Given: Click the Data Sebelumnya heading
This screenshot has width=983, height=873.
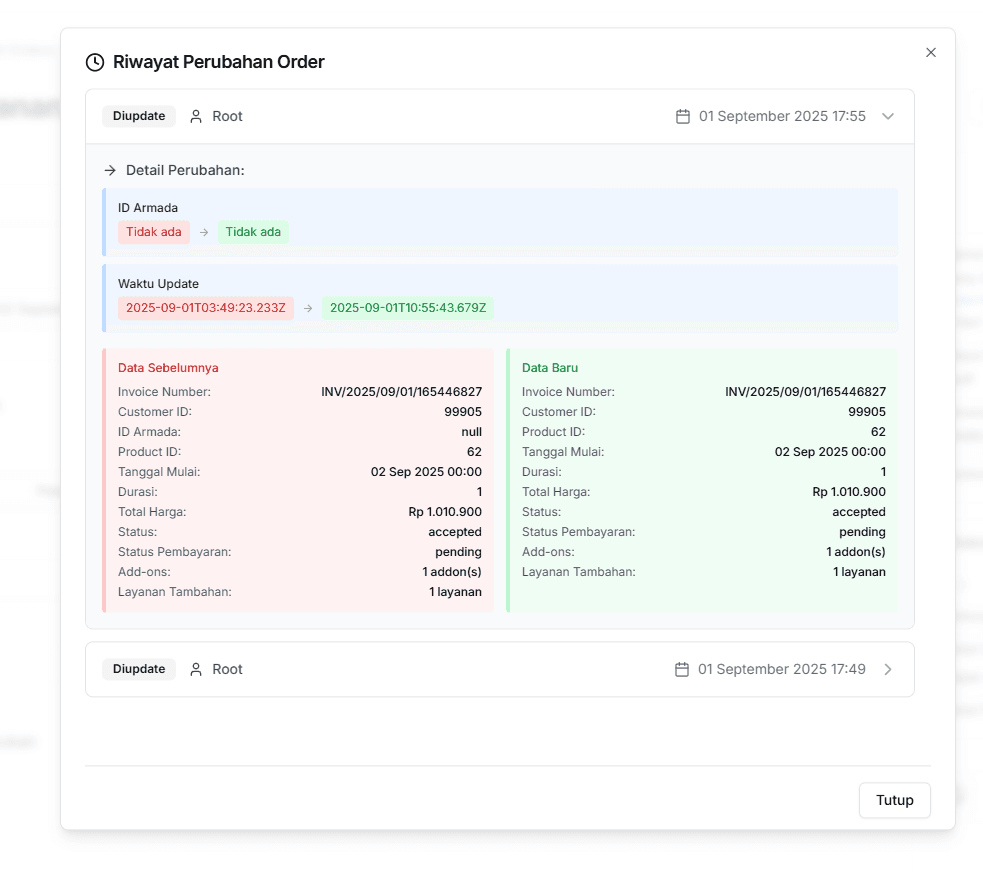Looking at the screenshot, I should pyautogui.click(x=168, y=368).
